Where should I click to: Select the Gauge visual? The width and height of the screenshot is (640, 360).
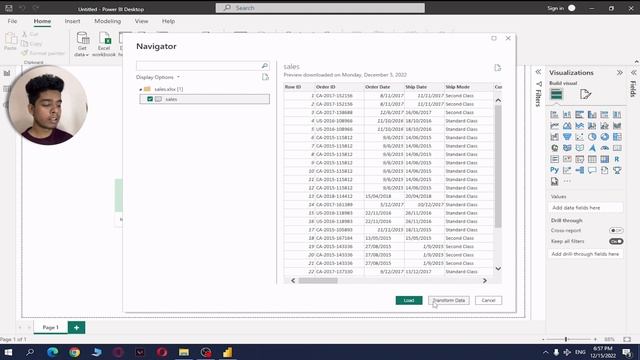[604, 148]
